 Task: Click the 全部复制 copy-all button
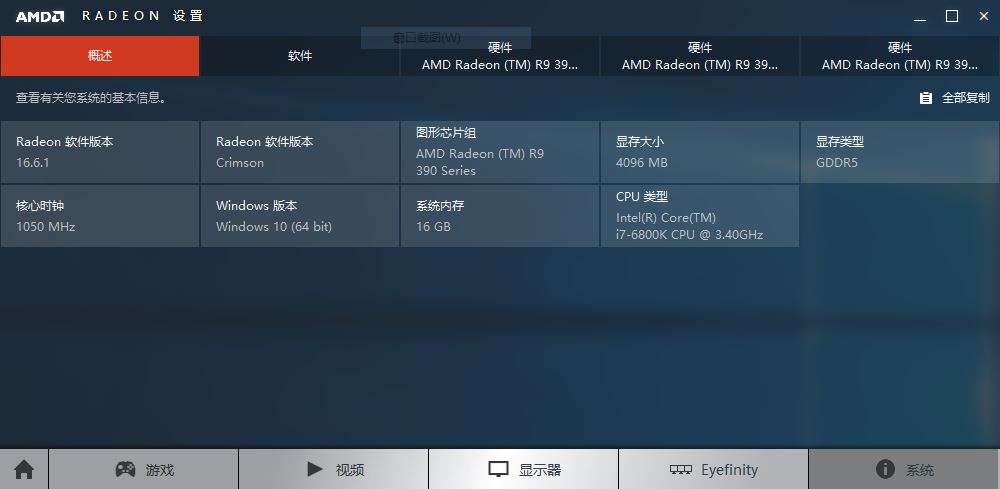point(955,98)
